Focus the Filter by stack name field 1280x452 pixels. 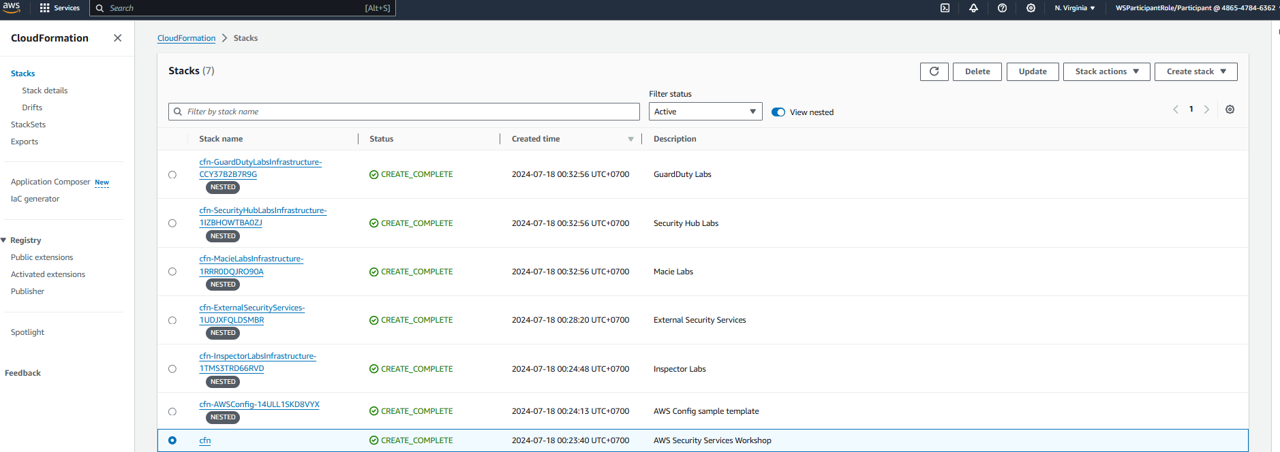(404, 112)
